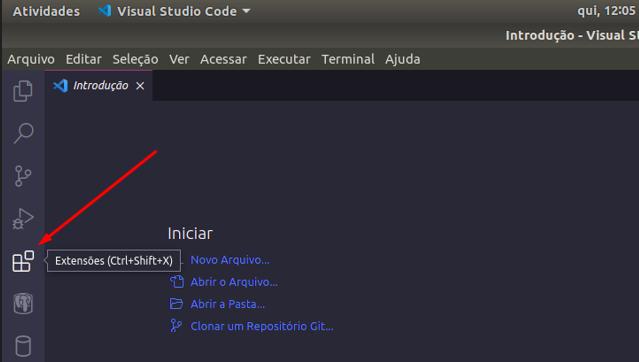
Task: Click the Novo Arquivo... link
Action: tap(230, 260)
